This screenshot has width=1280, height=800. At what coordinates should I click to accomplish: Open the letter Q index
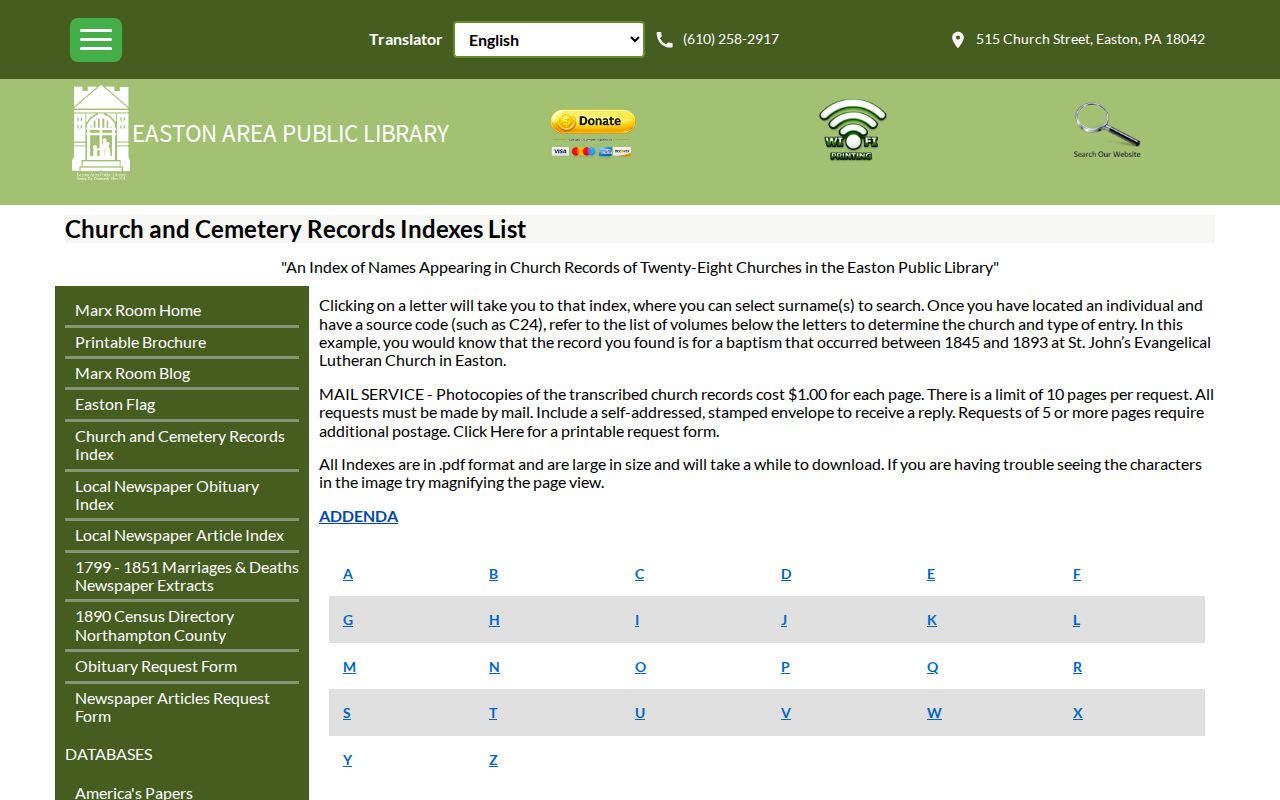pos(933,667)
